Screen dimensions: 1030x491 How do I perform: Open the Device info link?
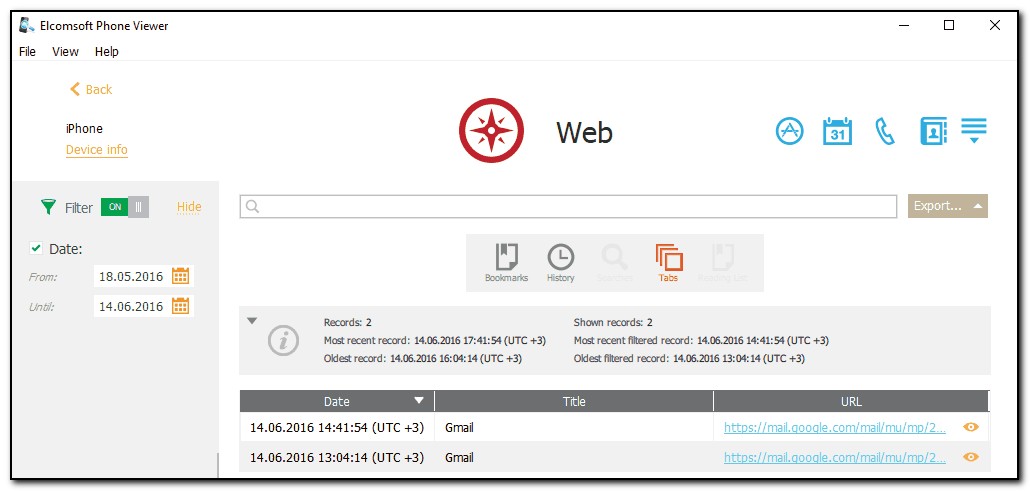(x=97, y=150)
